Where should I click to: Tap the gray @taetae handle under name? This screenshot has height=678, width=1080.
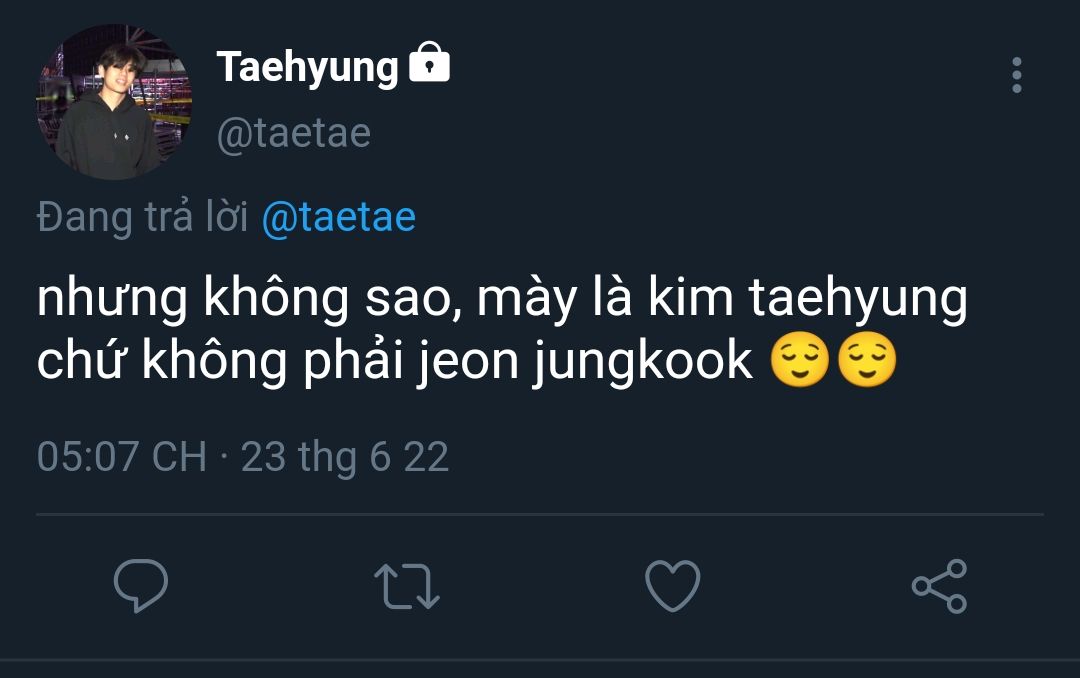293,133
